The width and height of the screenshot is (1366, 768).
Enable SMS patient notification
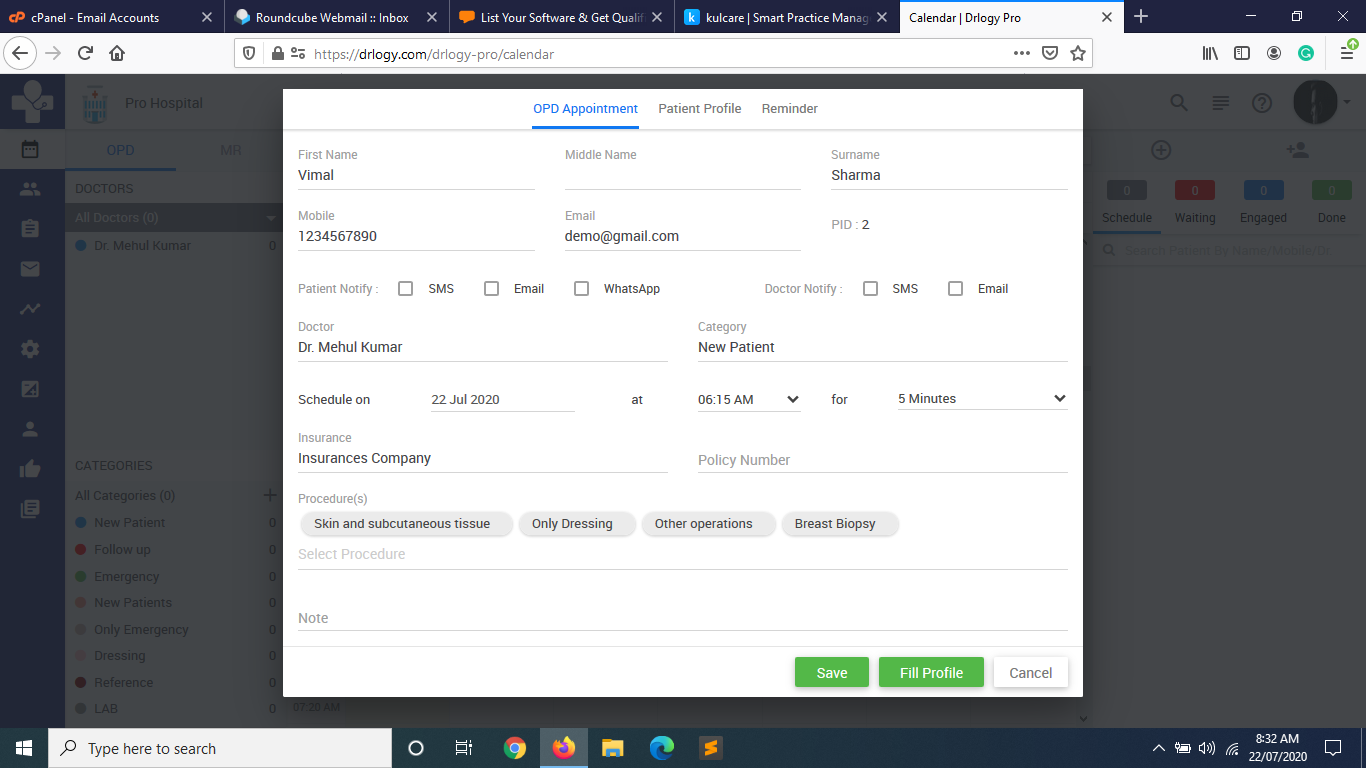click(x=405, y=288)
